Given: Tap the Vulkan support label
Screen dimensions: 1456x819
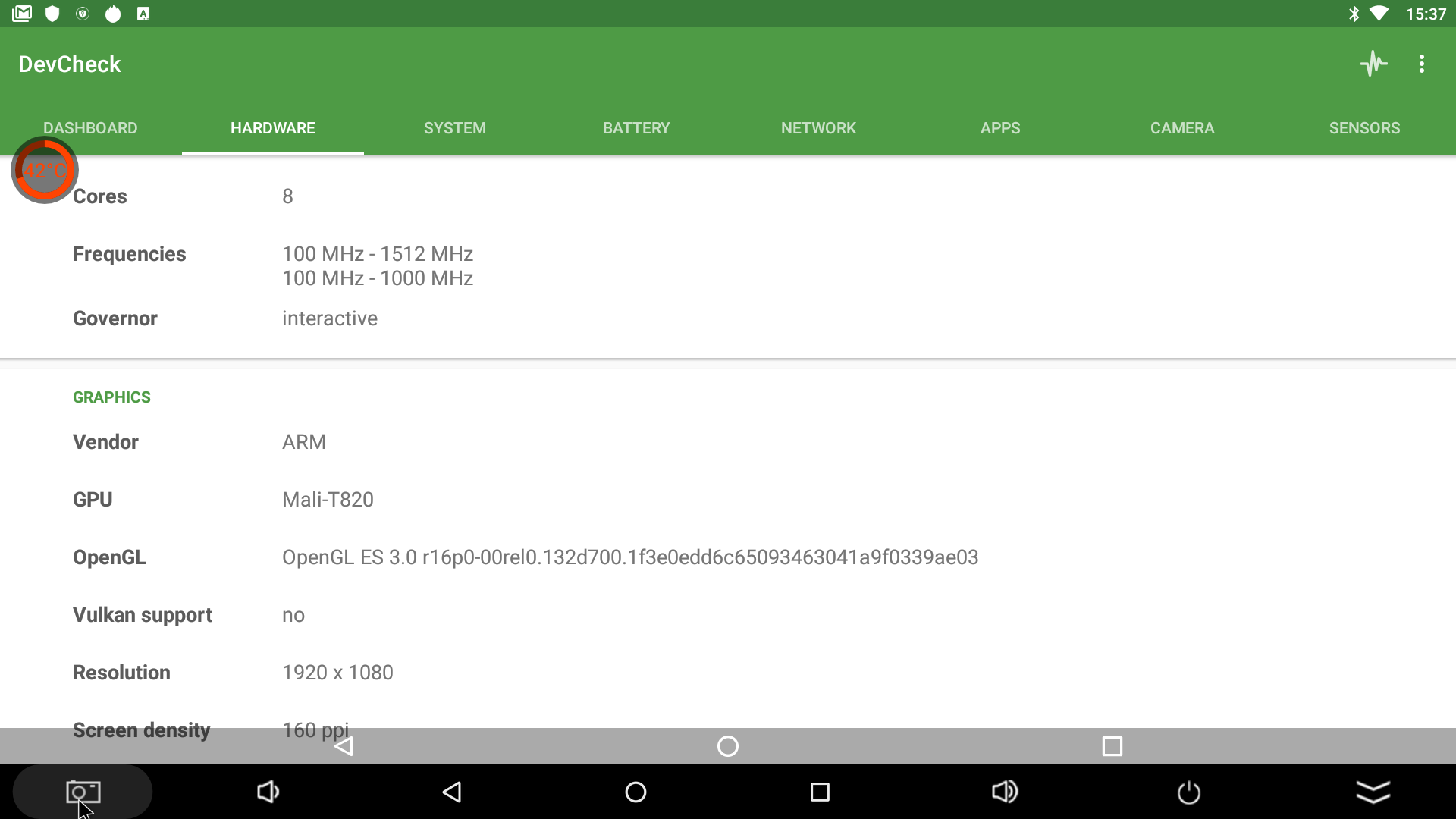Looking at the screenshot, I should click(143, 615).
